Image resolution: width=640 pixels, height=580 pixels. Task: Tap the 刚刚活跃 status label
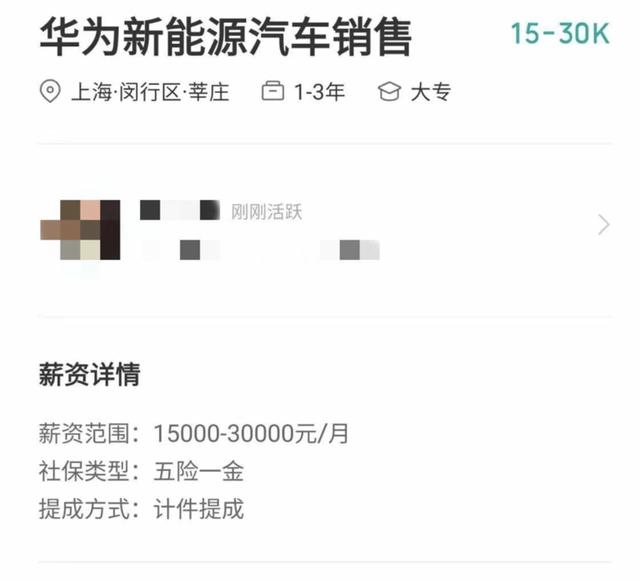click(x=267, y=212)
